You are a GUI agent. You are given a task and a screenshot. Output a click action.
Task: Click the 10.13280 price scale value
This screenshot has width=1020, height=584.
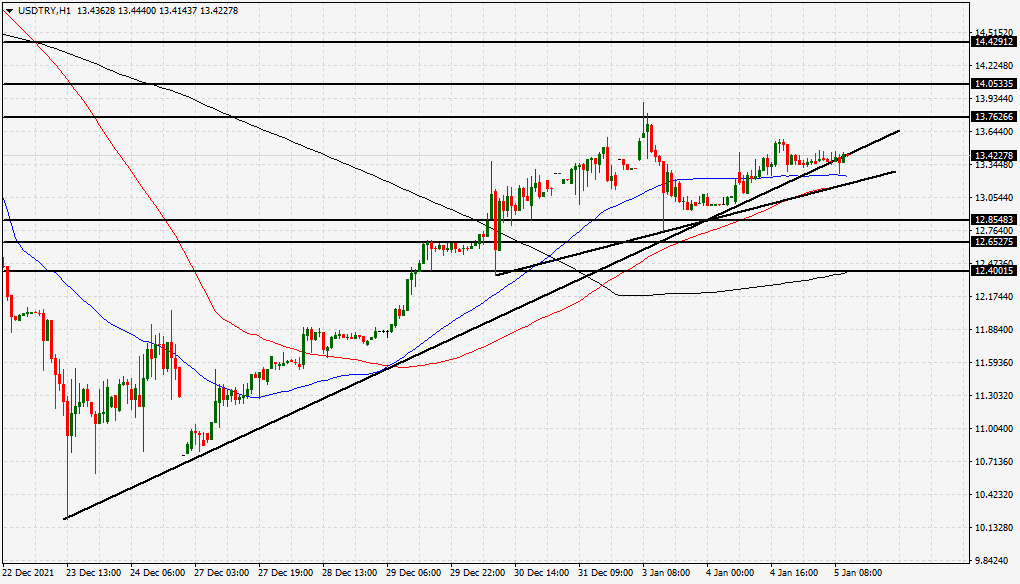pos(994,527)
